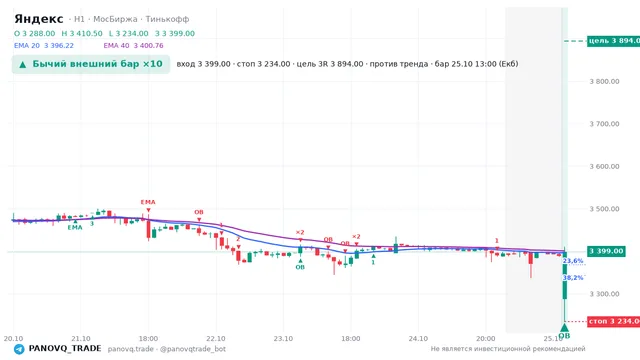Click the green triangle in the Бычий внешний бар badge
This screenshot has height=360, width=640.
click(23, 64)
